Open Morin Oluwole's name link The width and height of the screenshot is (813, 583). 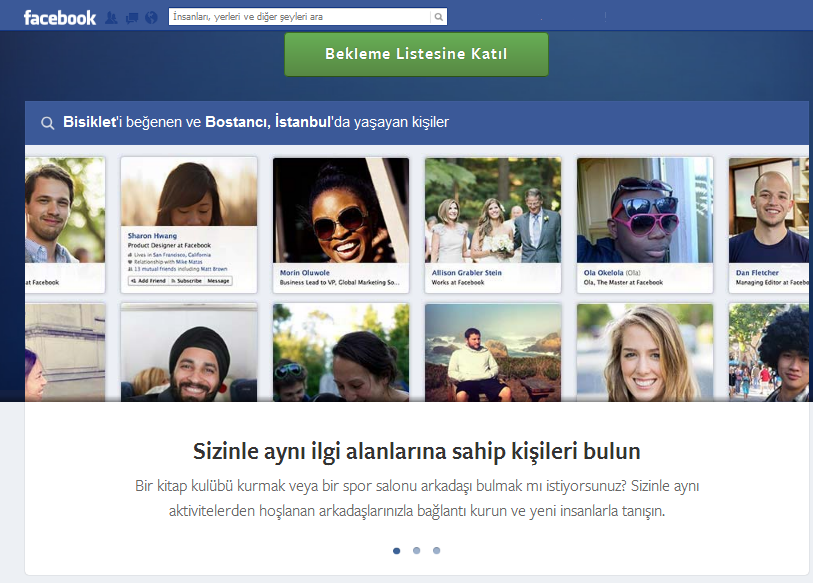(304, 272)
